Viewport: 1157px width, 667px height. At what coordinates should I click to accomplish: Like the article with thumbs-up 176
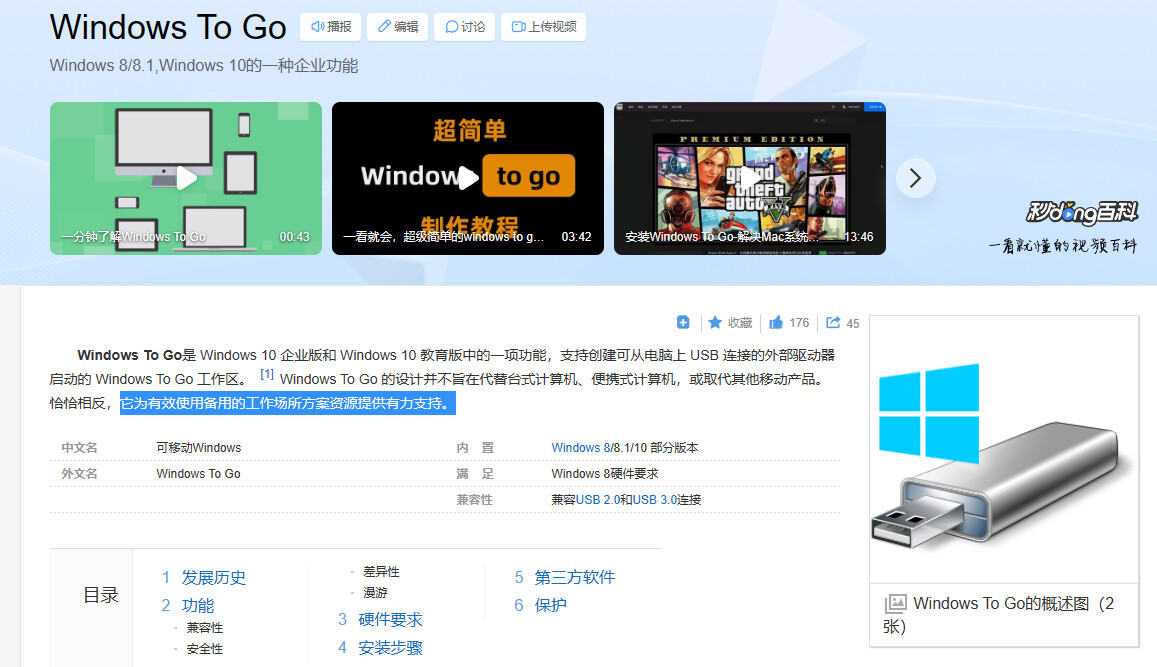click(x=789, y=322)
